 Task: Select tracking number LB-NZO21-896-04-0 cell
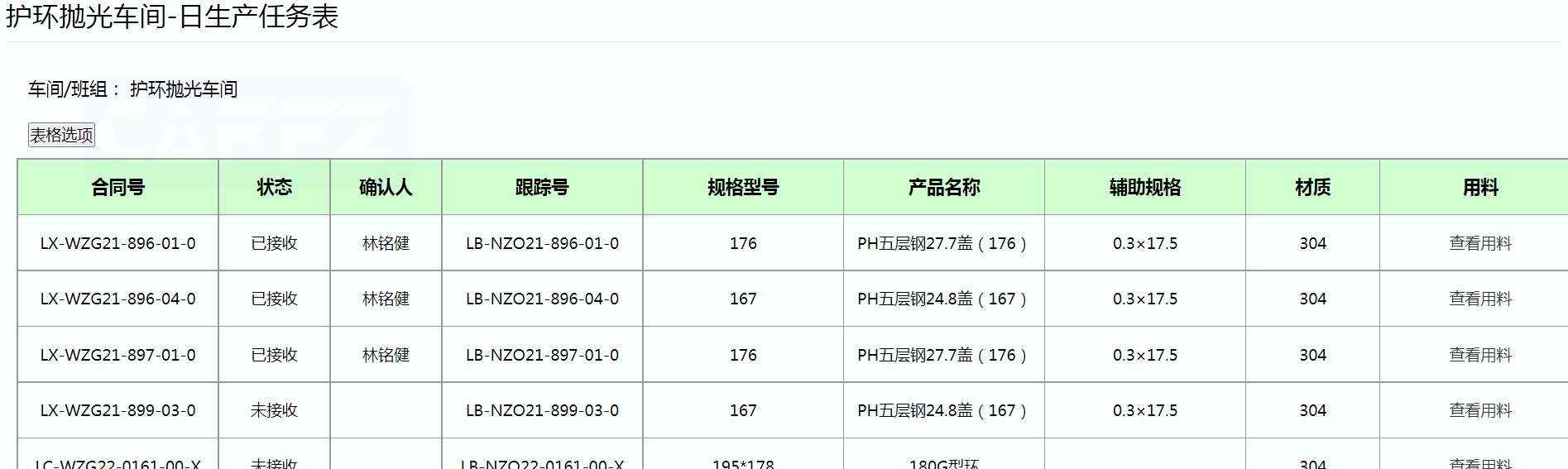542,299
